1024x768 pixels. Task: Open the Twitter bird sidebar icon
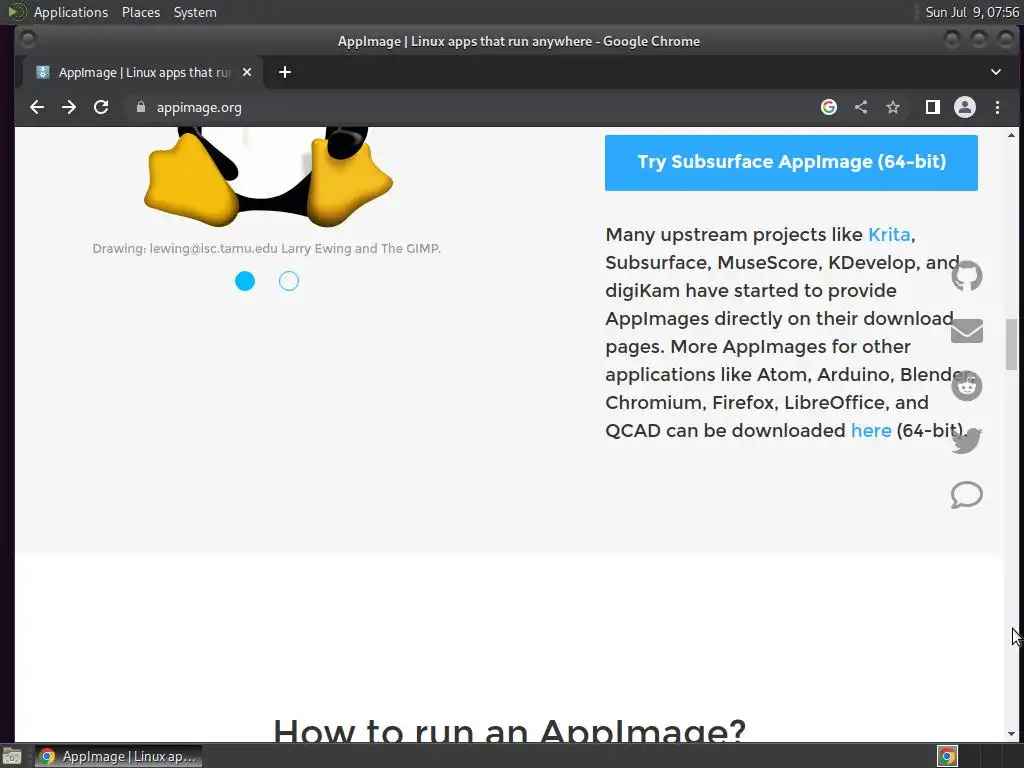[x=967, y=440]
